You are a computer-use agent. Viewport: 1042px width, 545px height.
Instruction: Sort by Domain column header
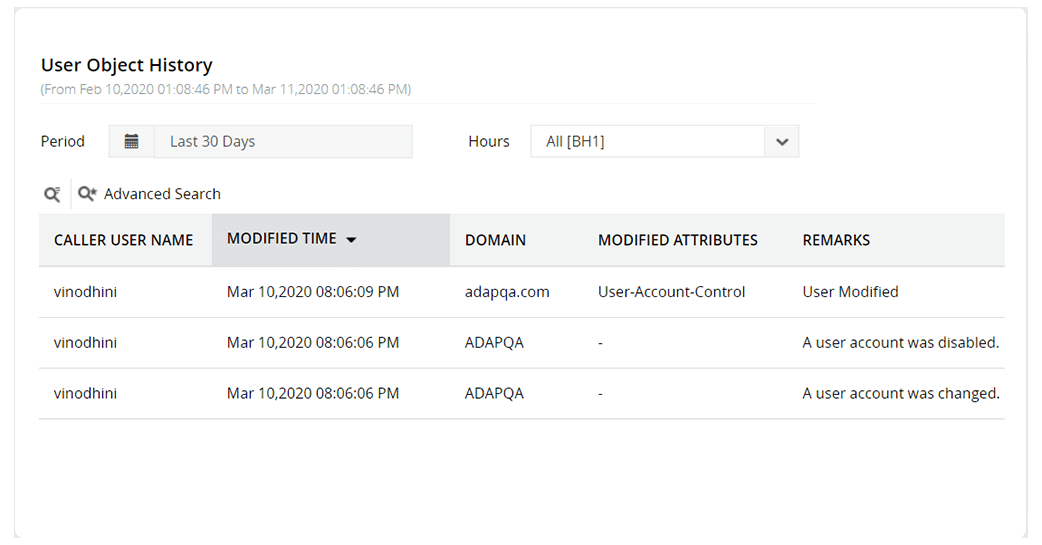coord(495,240)
